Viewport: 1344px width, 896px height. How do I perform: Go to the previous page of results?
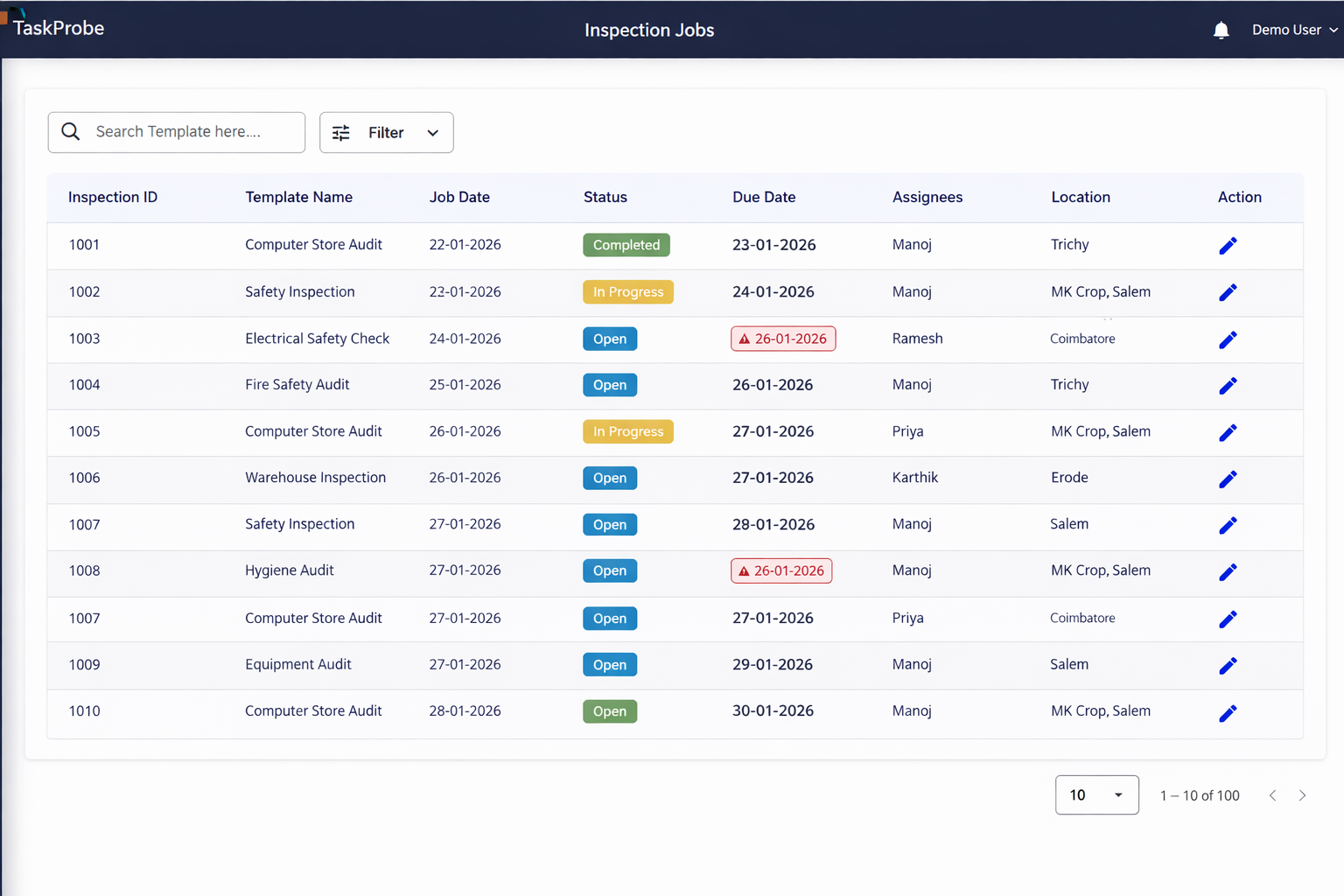[x=1272, y=795]
